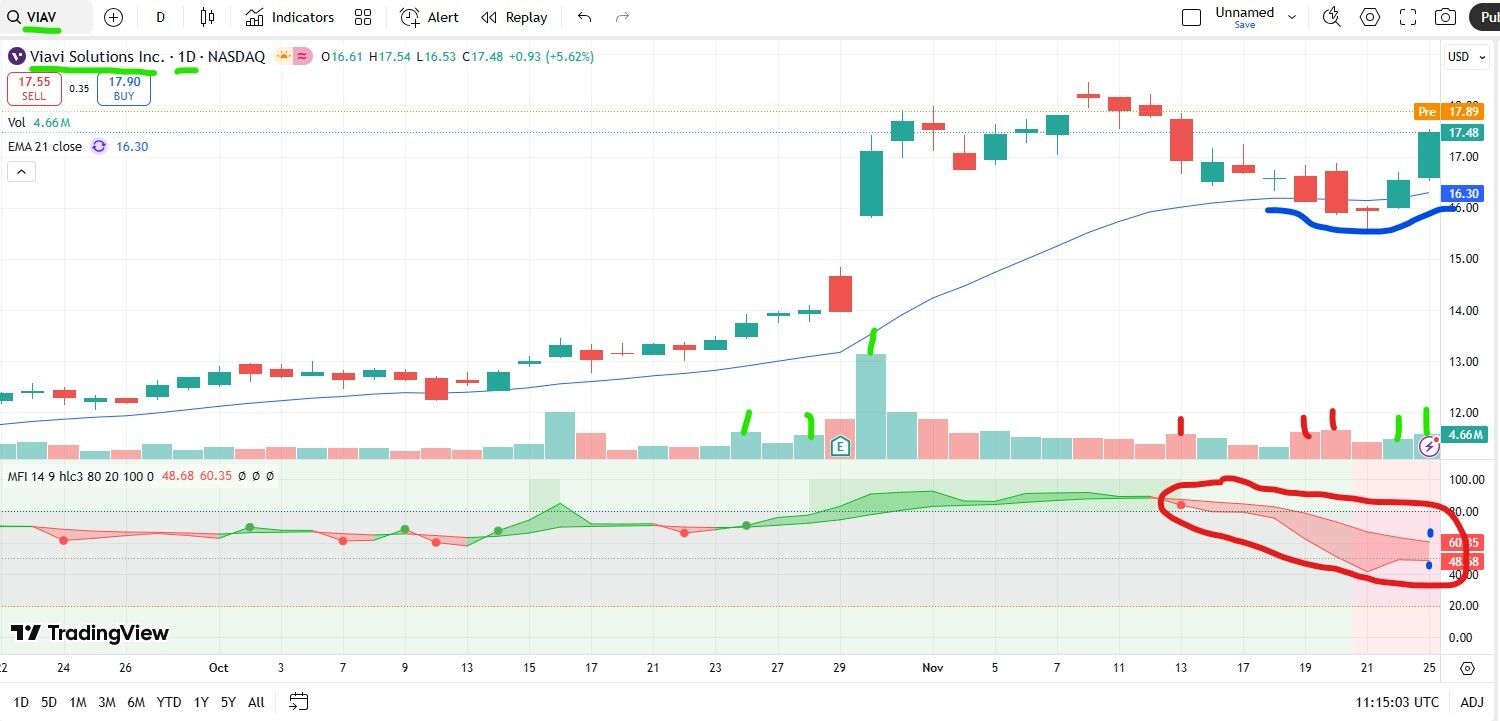1500x721 pixels.
Task: Select the EMA 21 close legend
Action: pyautogui.click(x=45, y=146)
